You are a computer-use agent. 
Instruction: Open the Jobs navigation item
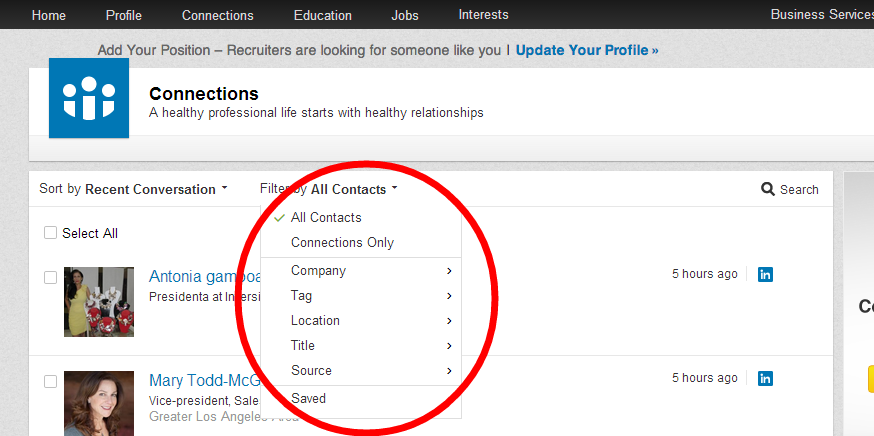tap(405, 15)
